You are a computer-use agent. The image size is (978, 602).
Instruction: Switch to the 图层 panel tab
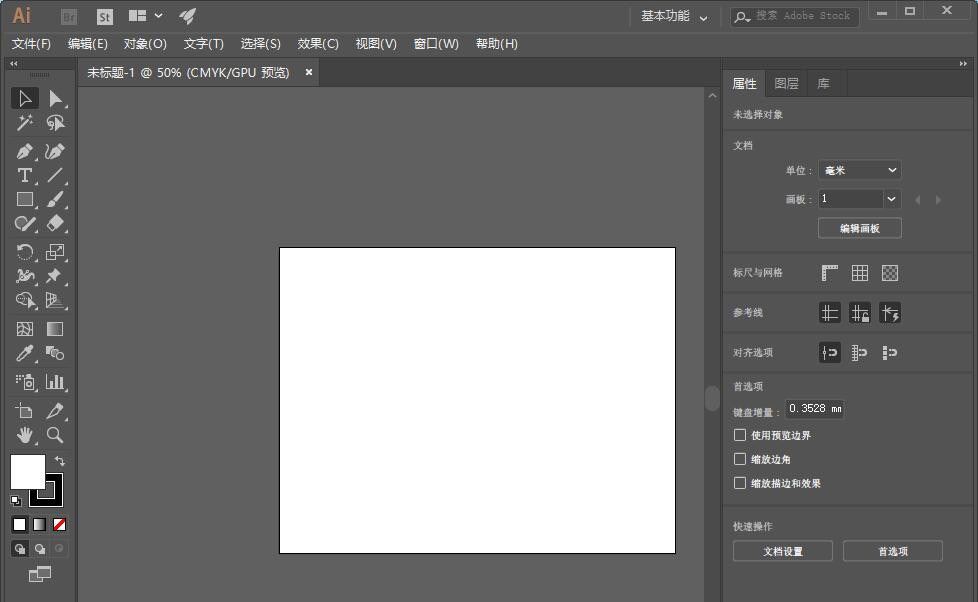click(786, 83)
